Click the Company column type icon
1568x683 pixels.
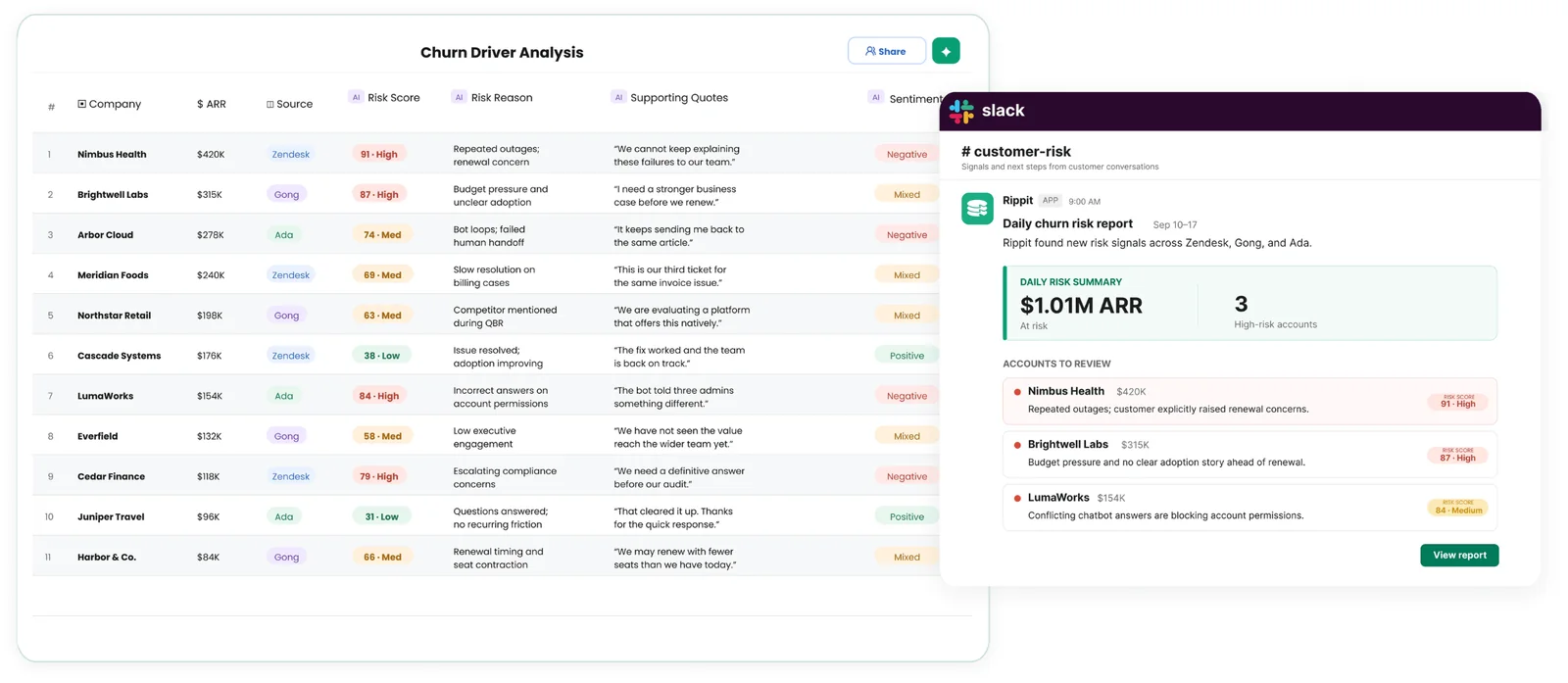tap(81, 104)
